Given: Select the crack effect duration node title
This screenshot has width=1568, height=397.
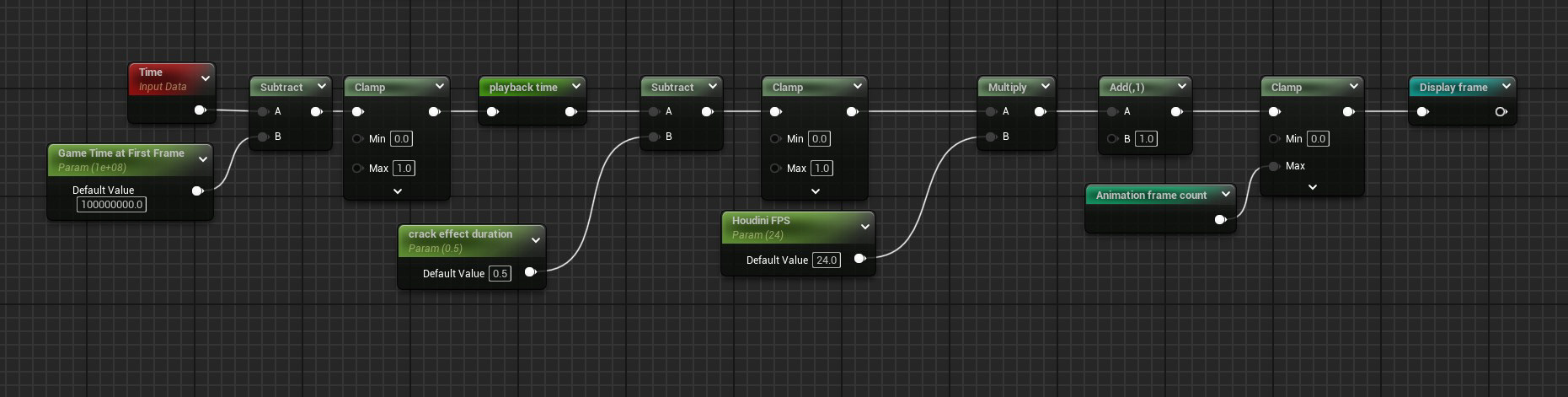Looking at the screenshot, I should (x=460, y=234).
